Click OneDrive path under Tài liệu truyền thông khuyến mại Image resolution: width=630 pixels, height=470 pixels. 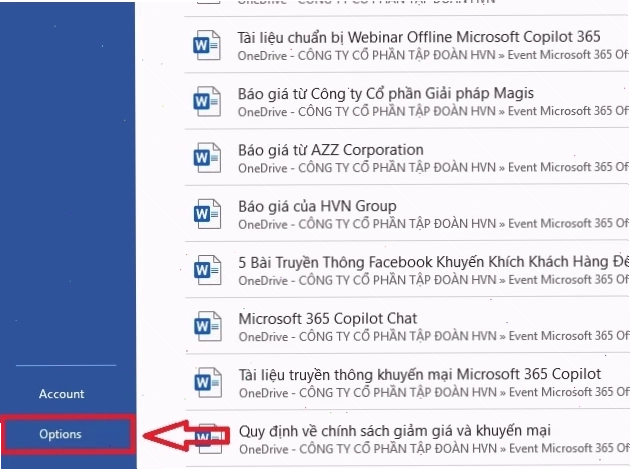(434, 392)
